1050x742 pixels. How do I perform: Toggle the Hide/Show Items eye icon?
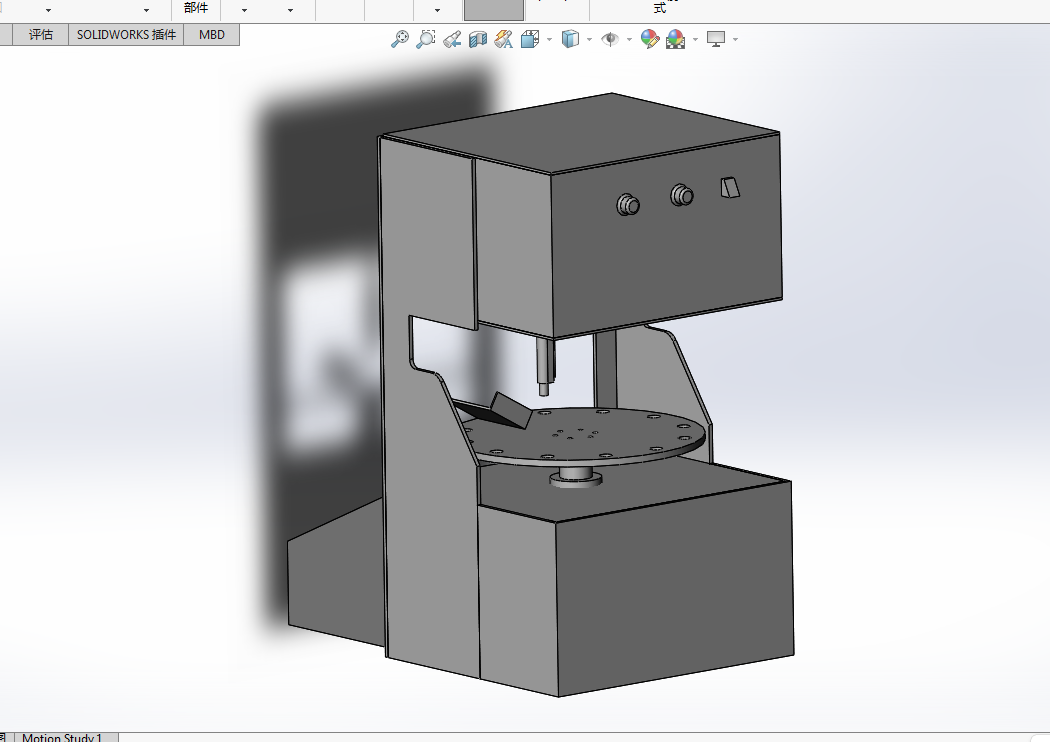[609, 40]
